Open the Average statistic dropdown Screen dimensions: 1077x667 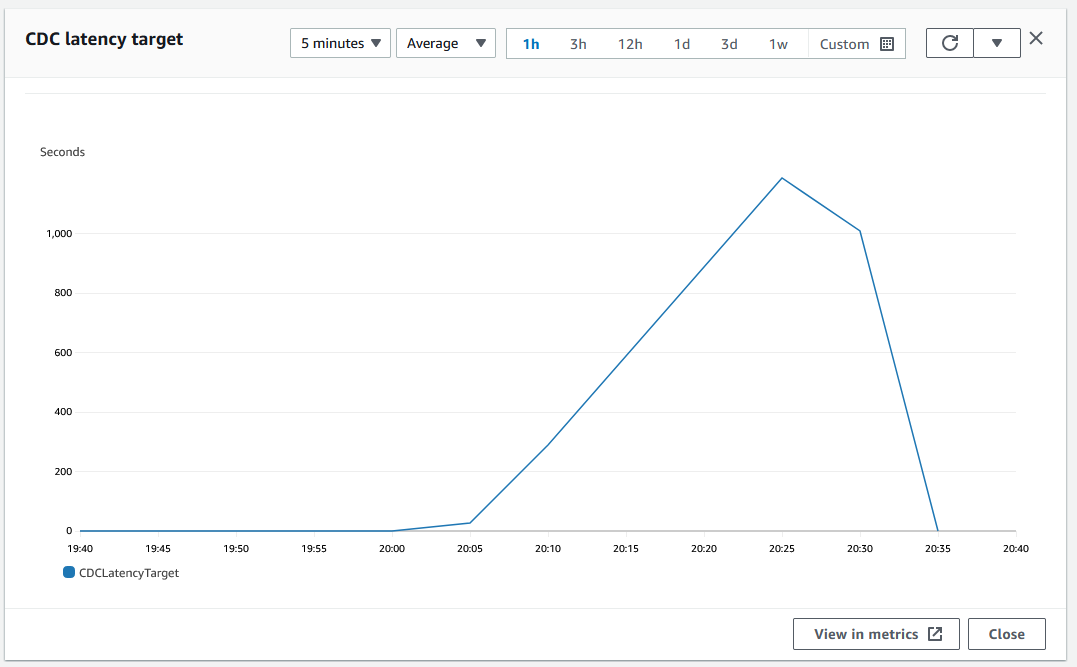tap(446, 43)
